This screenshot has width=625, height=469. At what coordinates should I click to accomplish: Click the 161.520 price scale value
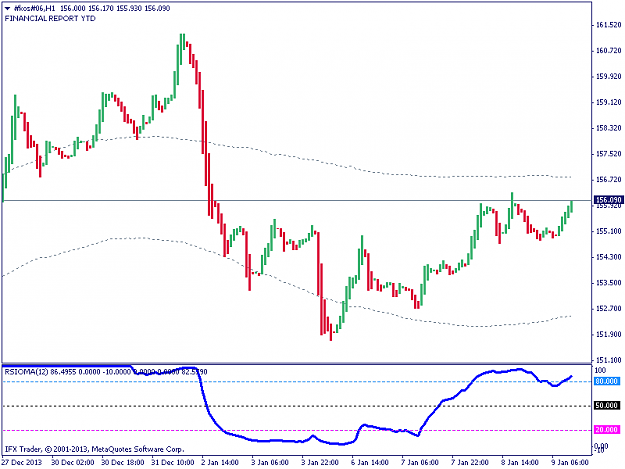pos(608,25)
